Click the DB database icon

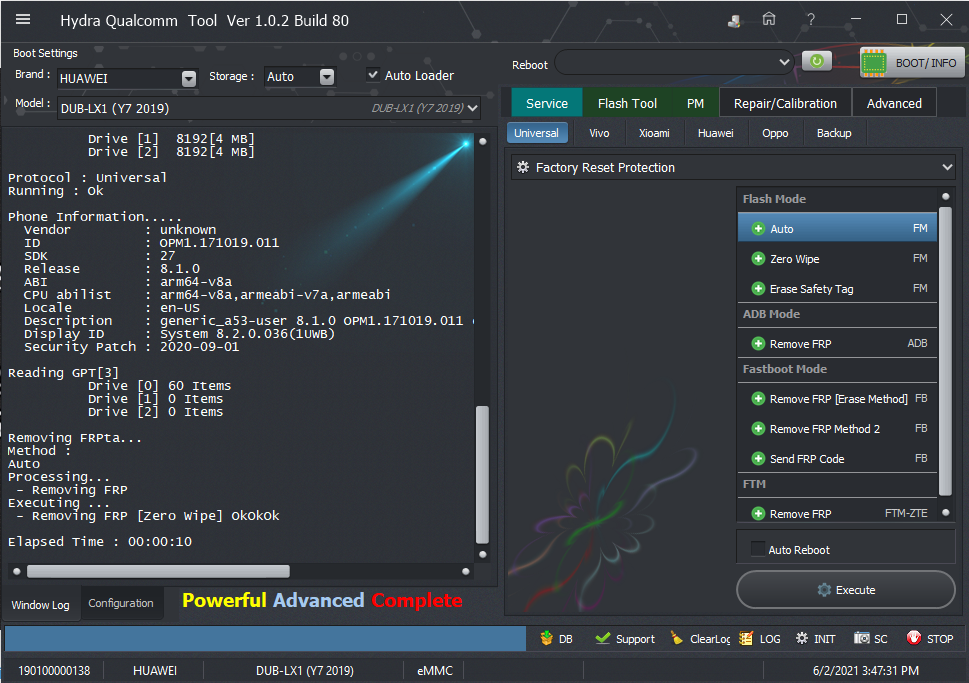(x=546, y=638)
